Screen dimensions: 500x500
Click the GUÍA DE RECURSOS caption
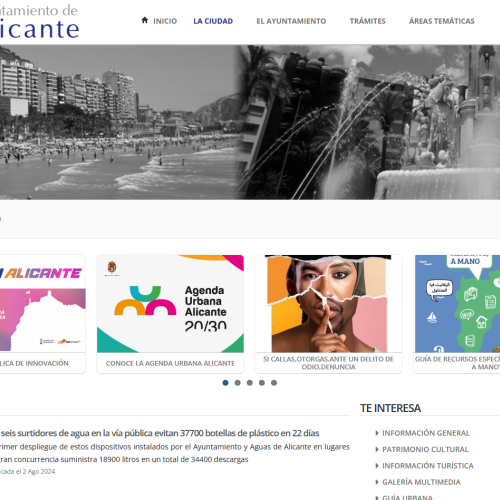[457, 363]
